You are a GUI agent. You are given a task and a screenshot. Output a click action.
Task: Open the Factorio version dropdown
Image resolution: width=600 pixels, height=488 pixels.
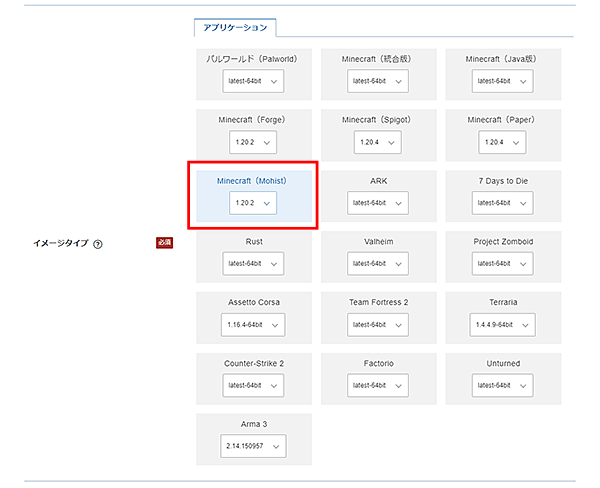[378, 385]
